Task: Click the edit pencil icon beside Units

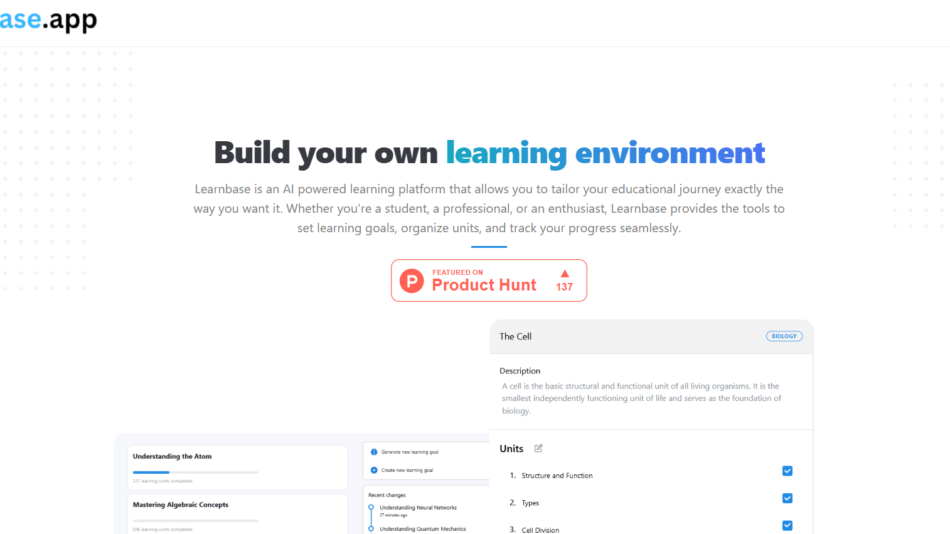Action: tap(538, 449)
